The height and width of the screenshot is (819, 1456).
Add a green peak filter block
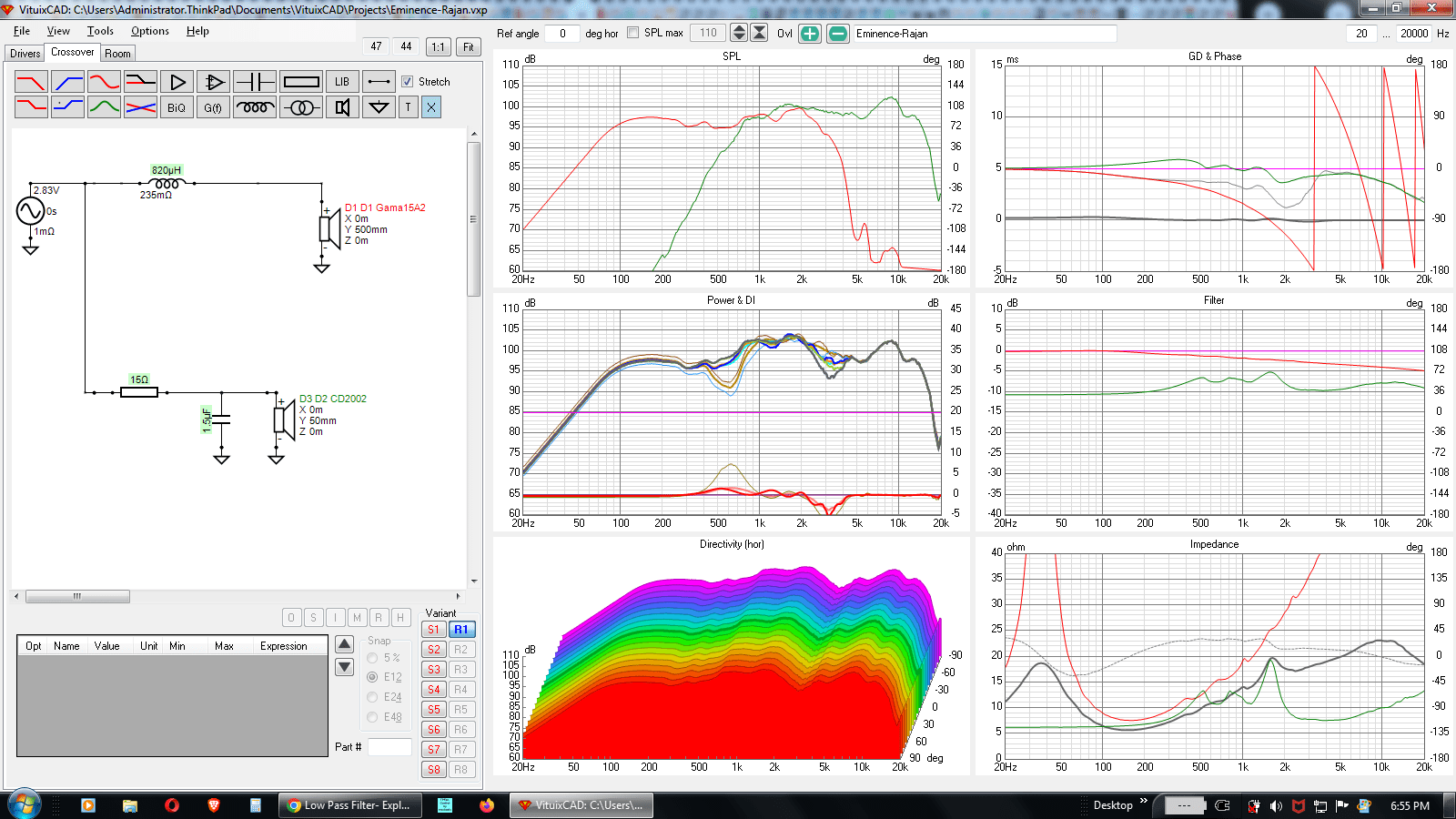tap(105, 107)
